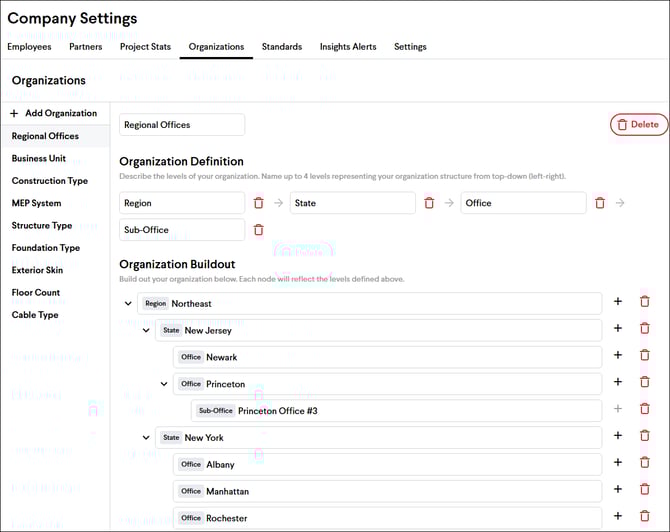This screenshot has width=670, height=532.
Task: Delete the Sub-Office level definition
Action: pyautogui.click(x=258, y=230)
